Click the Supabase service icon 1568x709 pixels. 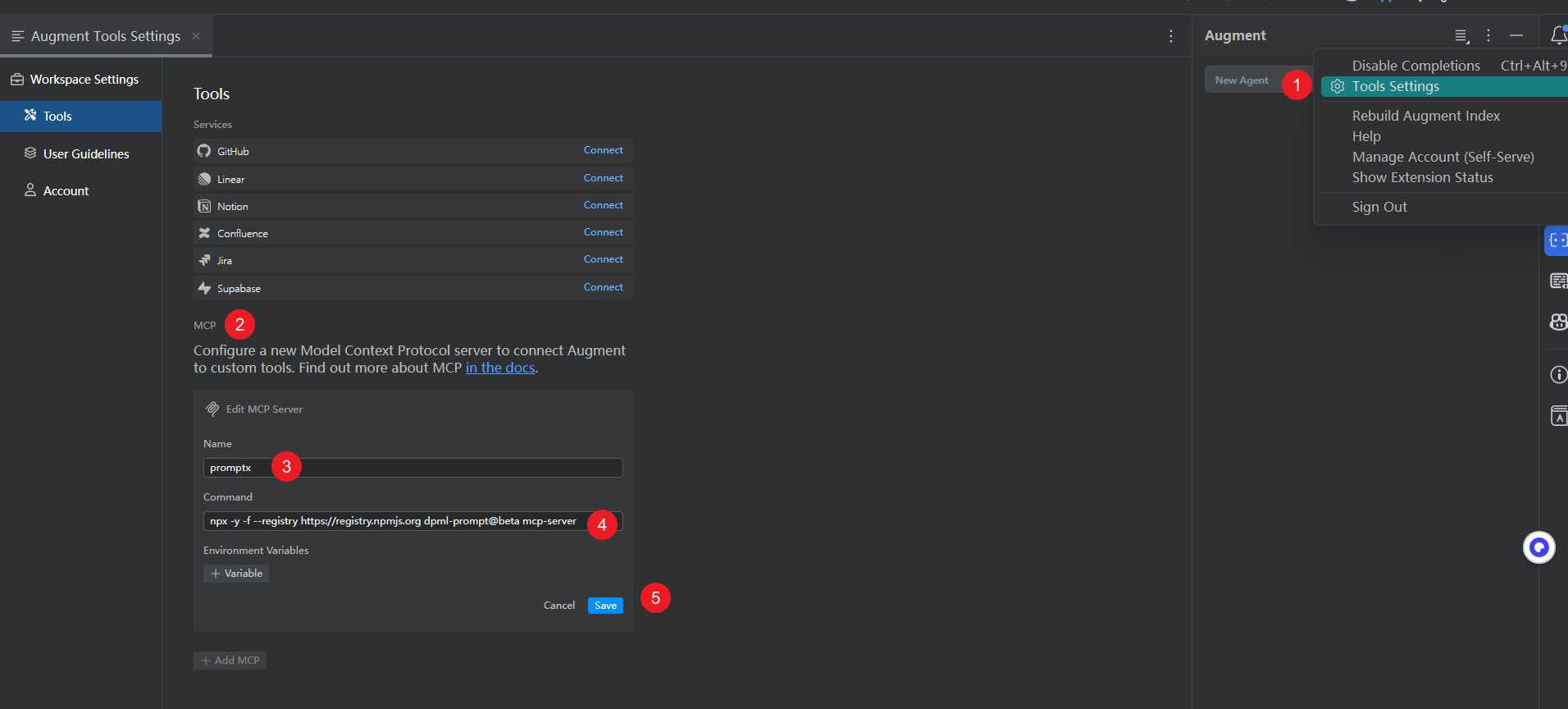pos(204,288)
